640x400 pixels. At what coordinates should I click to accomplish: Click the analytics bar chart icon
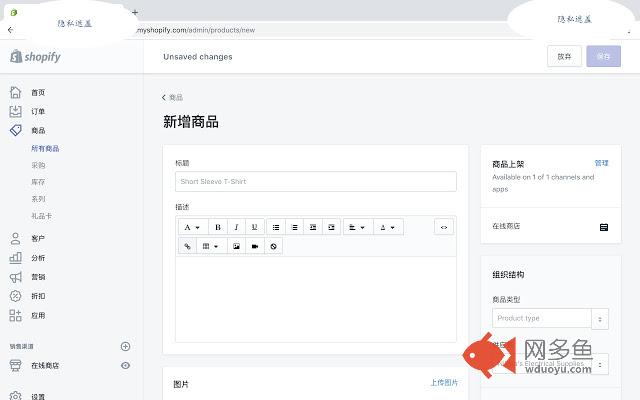click(16, 258)
